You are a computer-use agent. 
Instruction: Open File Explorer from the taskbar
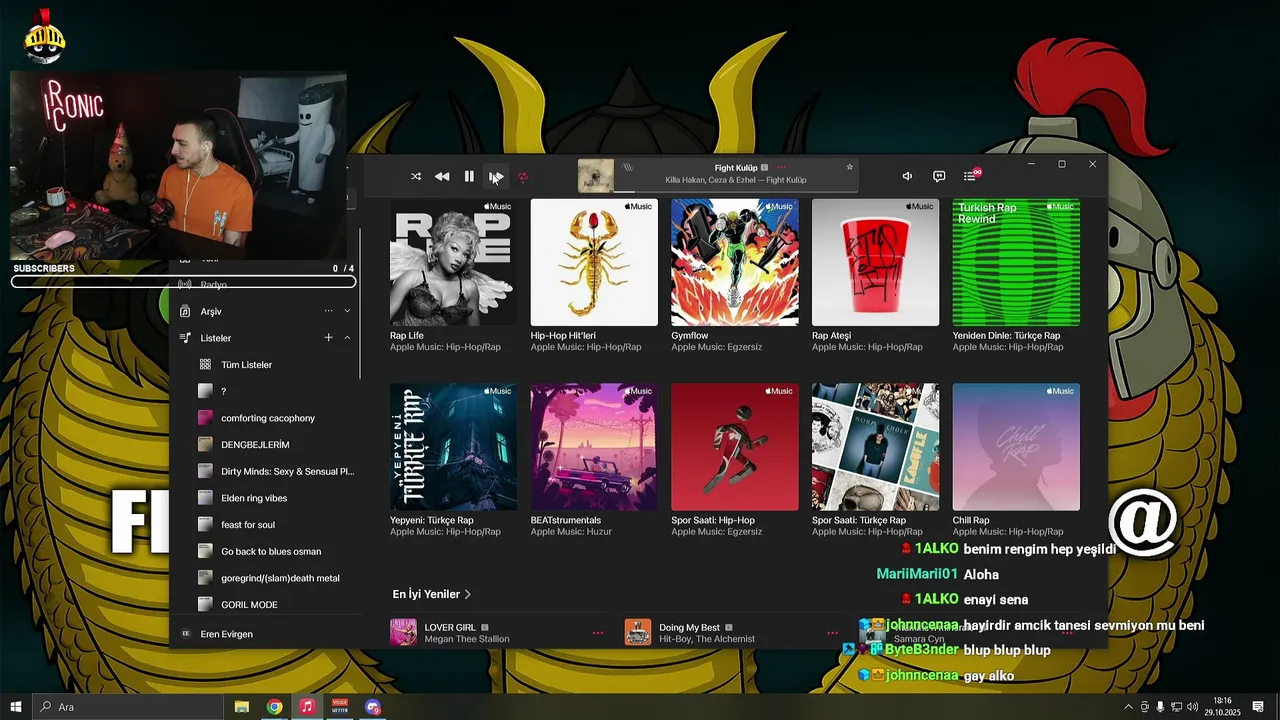click(x=242, y=707)
